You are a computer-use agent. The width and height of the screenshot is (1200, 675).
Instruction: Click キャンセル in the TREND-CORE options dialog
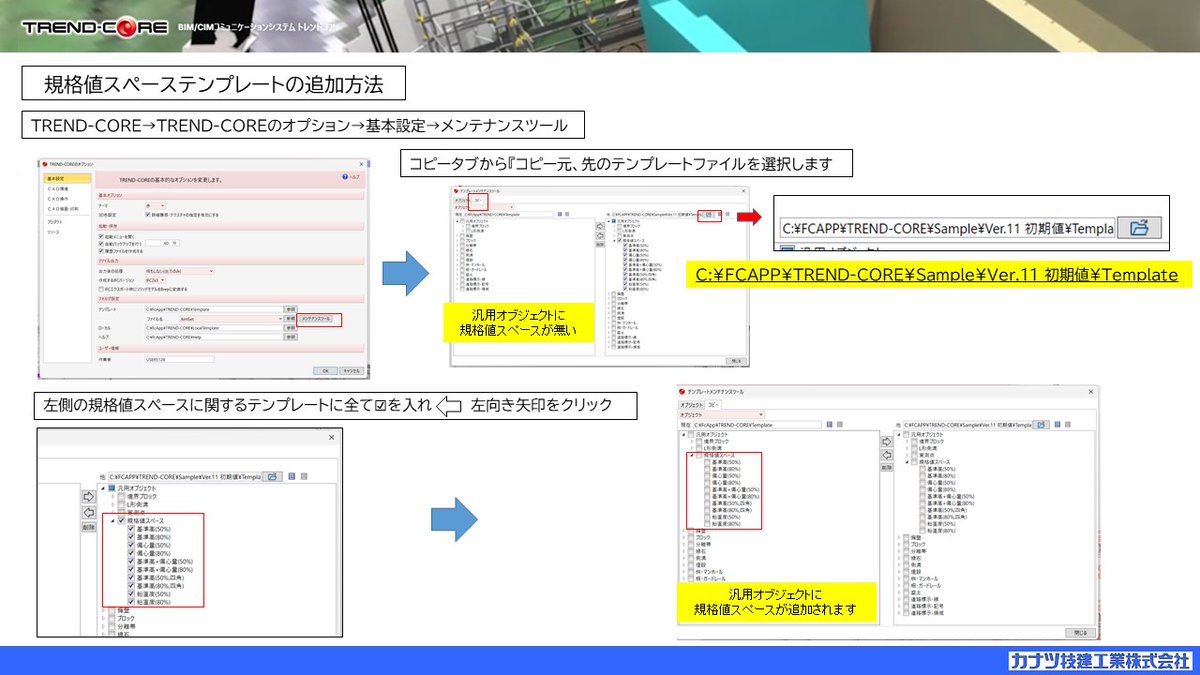(352, 371)
